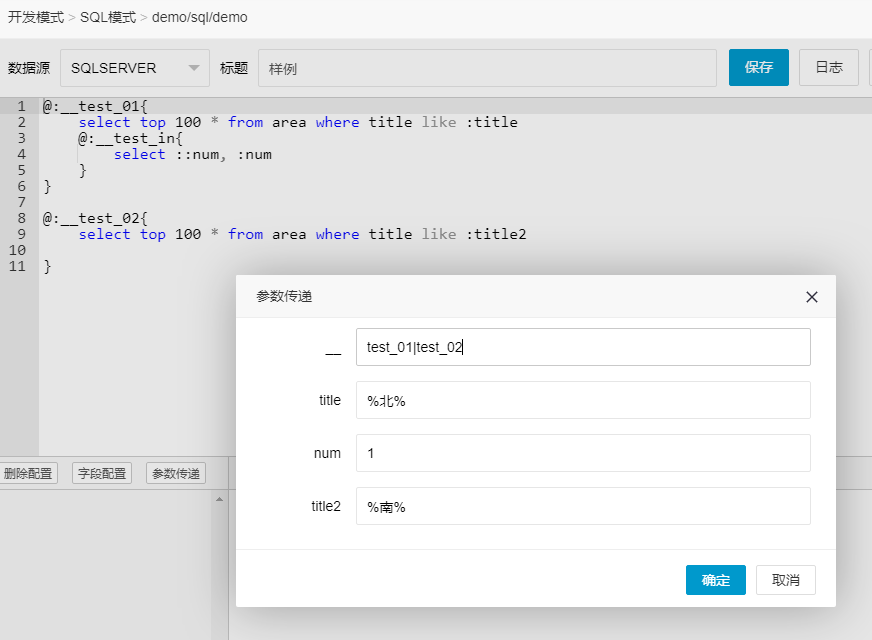Image resolution: width=872 pixels, height=640 pixels.
Task: Open the 数据源 SQLSERVER dropdown
Action: pos(135,68)
